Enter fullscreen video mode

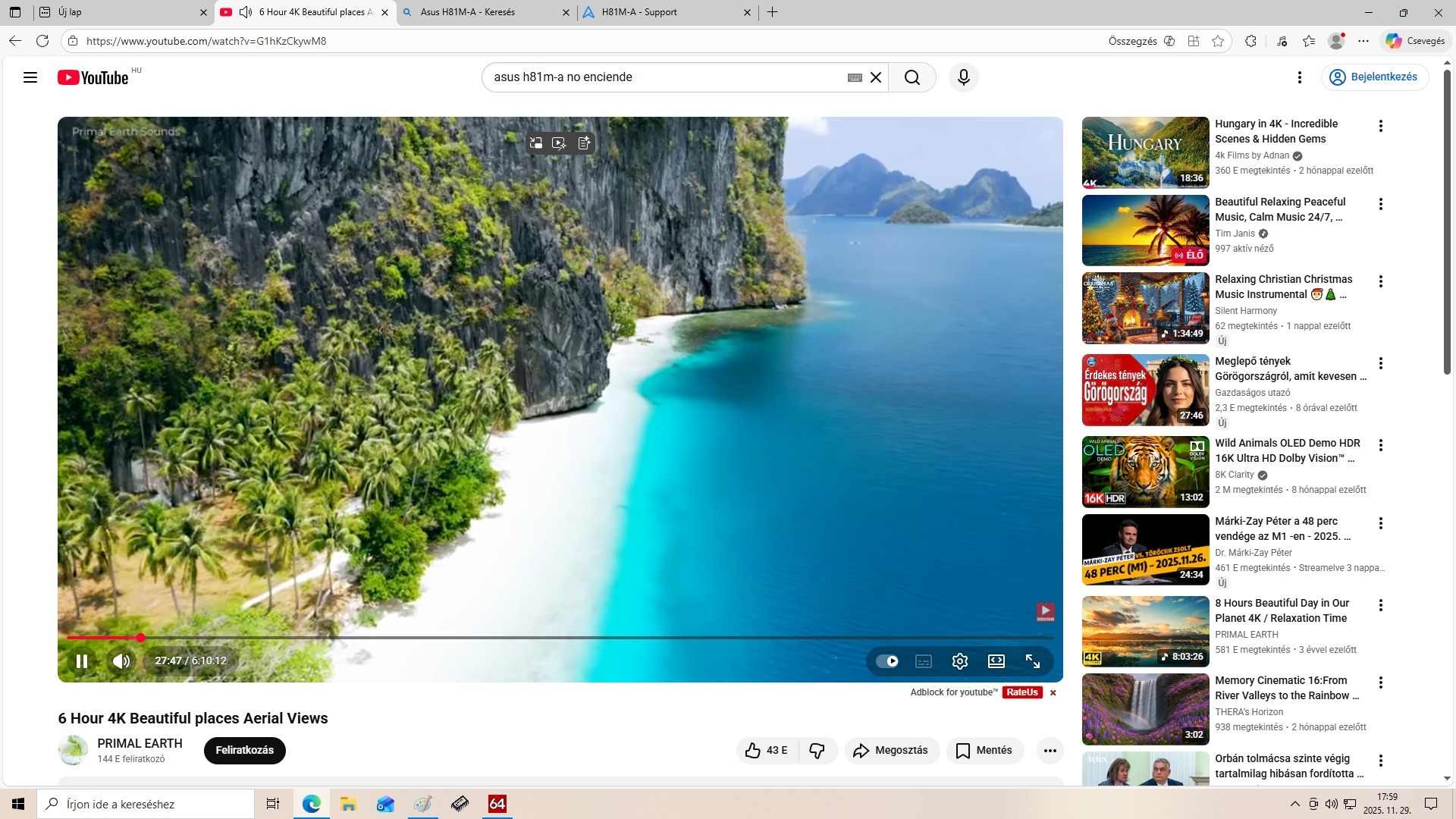point(1033,661)
